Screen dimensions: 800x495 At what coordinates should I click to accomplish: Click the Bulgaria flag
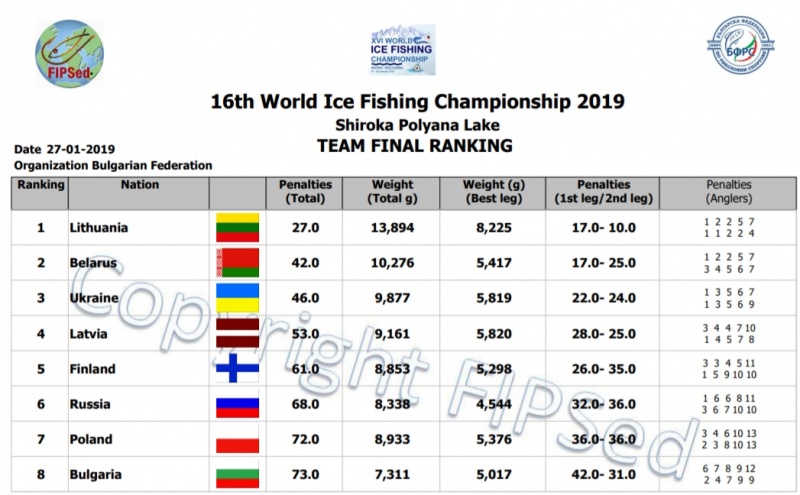238,474
